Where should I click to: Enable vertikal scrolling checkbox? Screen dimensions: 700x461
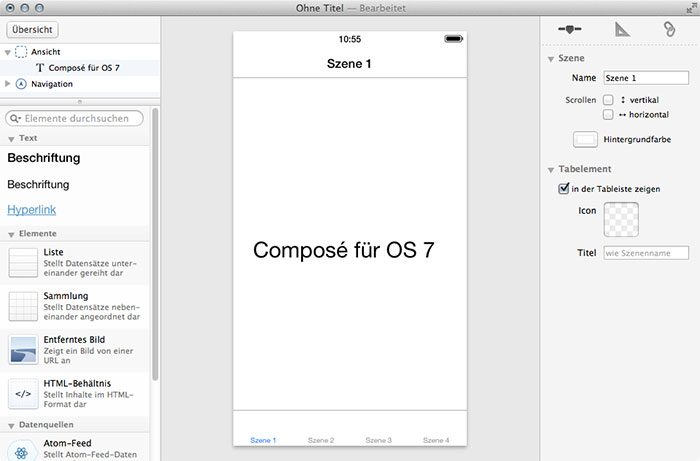pyautogui.click(x=608, y=100)
